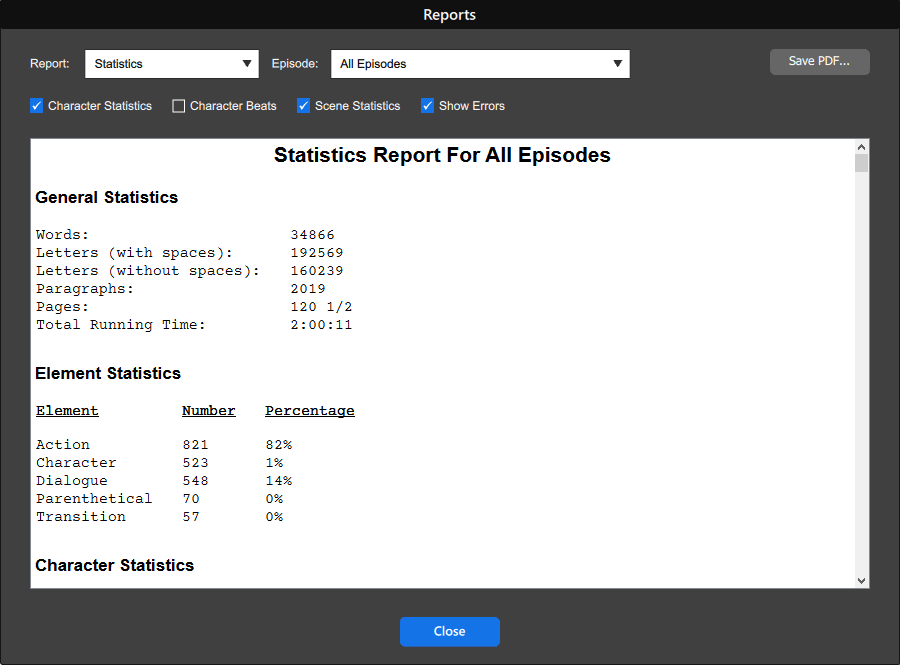
Task: Click the Episode dropdown arrow icon
Action: tap(618, 63)
